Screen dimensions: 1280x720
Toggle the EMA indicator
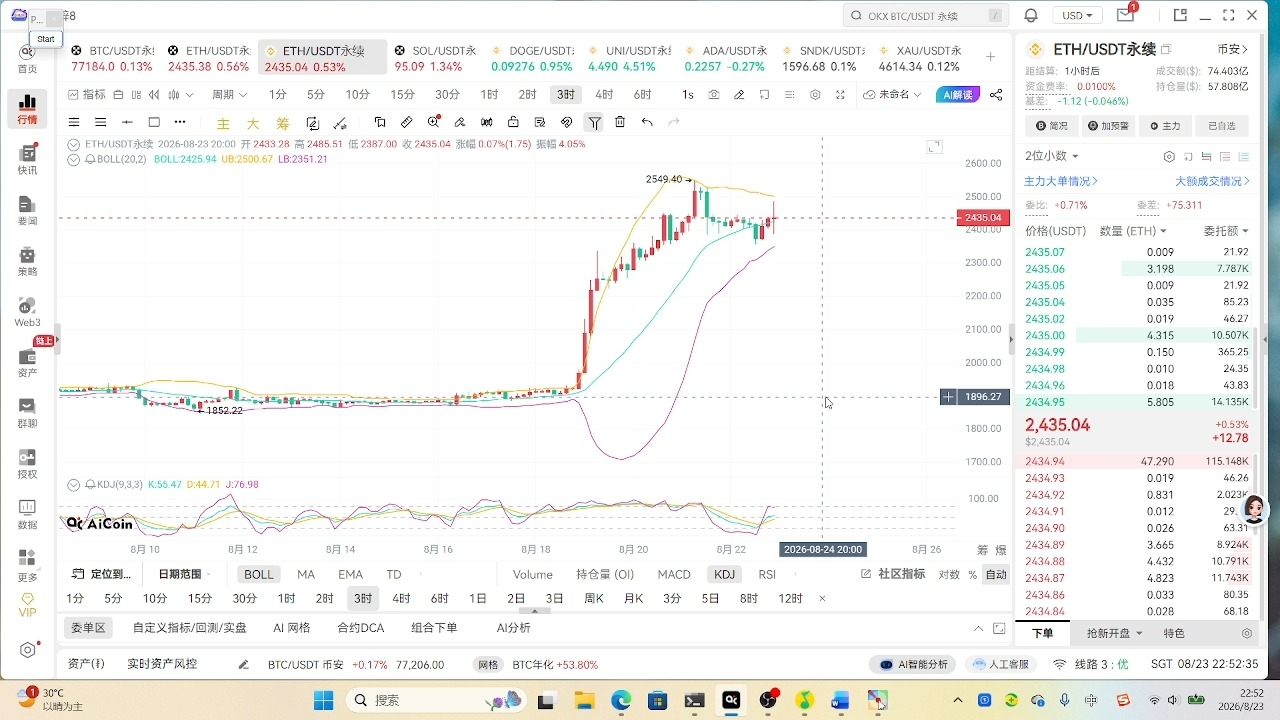(350, 574)
